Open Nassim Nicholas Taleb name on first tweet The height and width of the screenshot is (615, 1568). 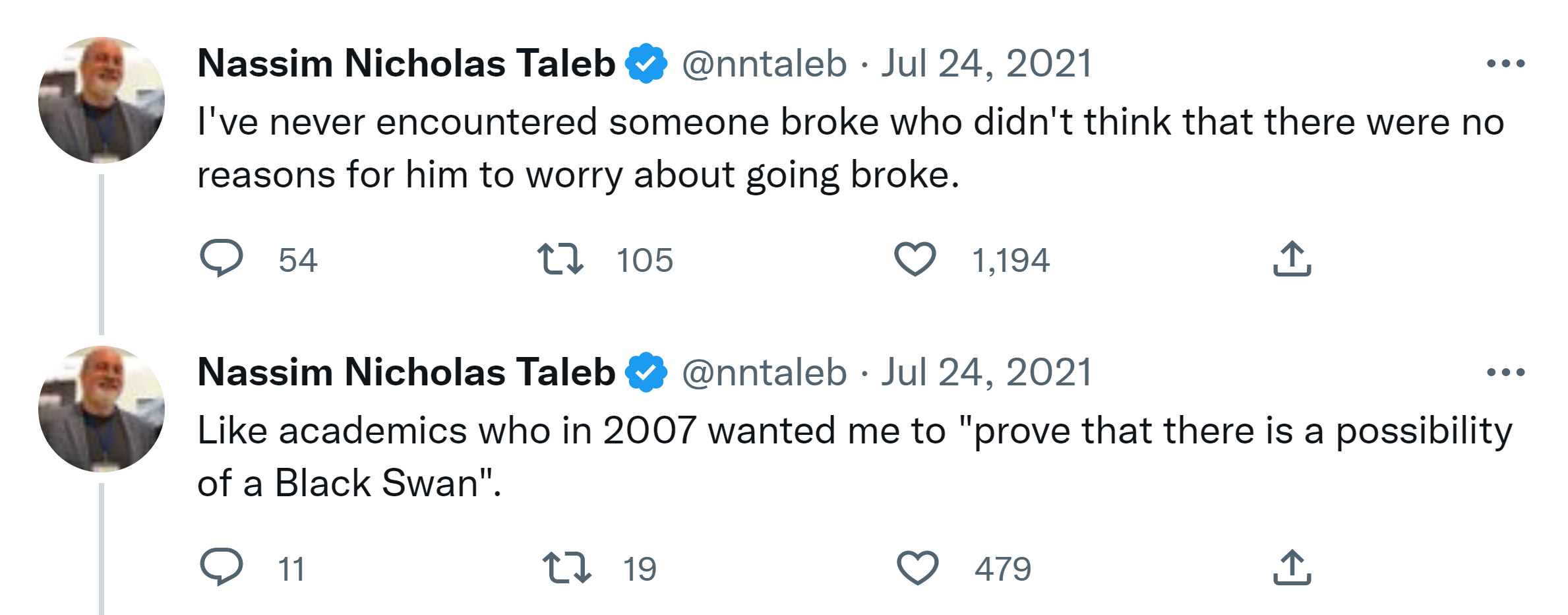point(406,64)
